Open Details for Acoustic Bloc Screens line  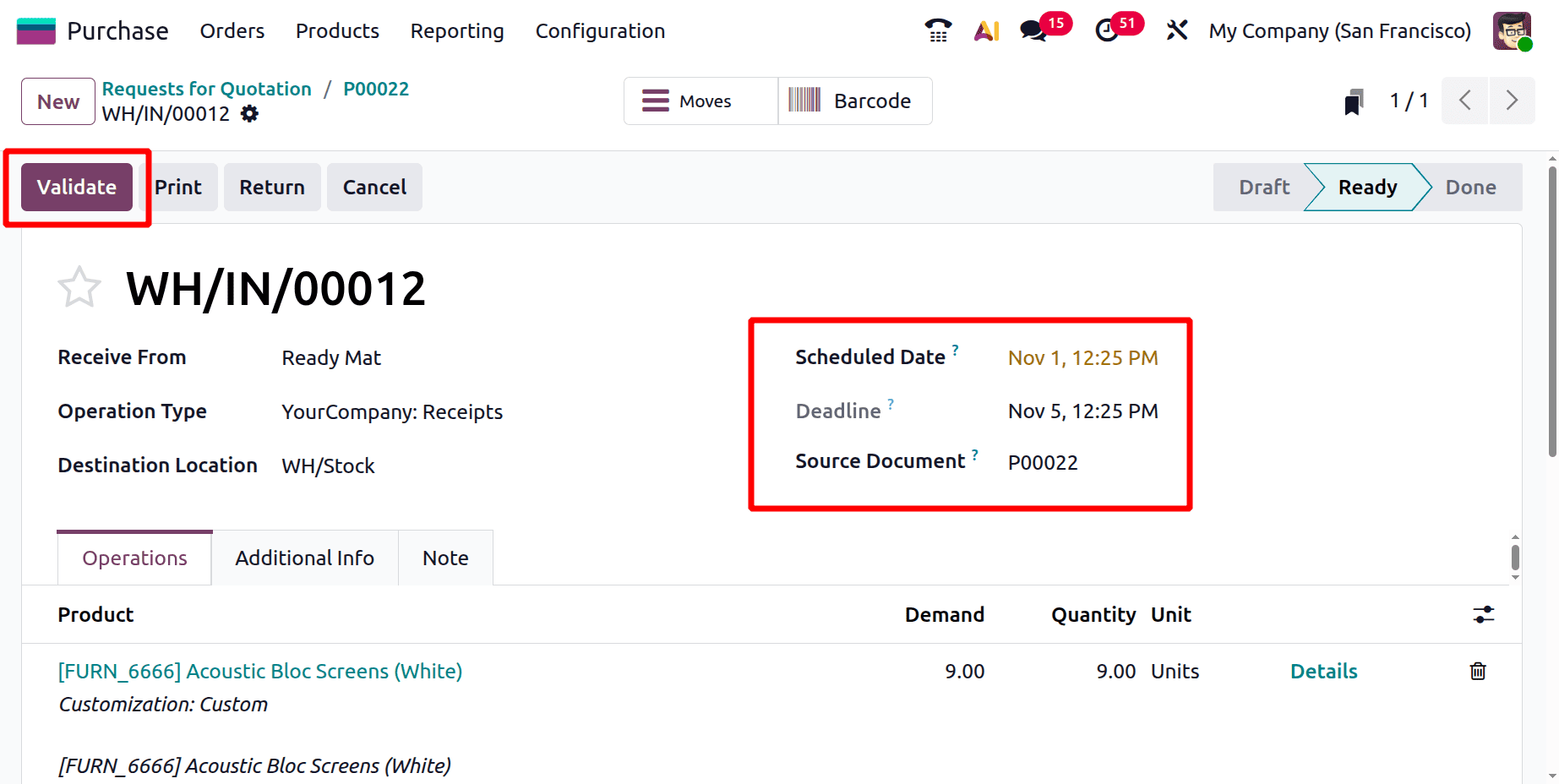pos(1323,671)
